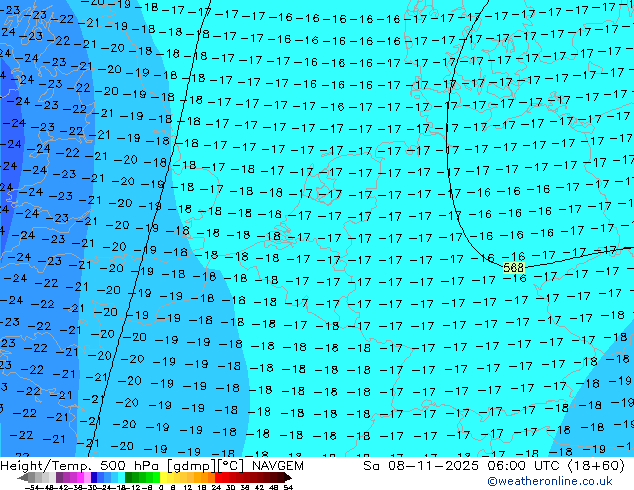The image size is (634, 490).
Task: Click the NAVGEM model name label
Action: tap(278, 466)
